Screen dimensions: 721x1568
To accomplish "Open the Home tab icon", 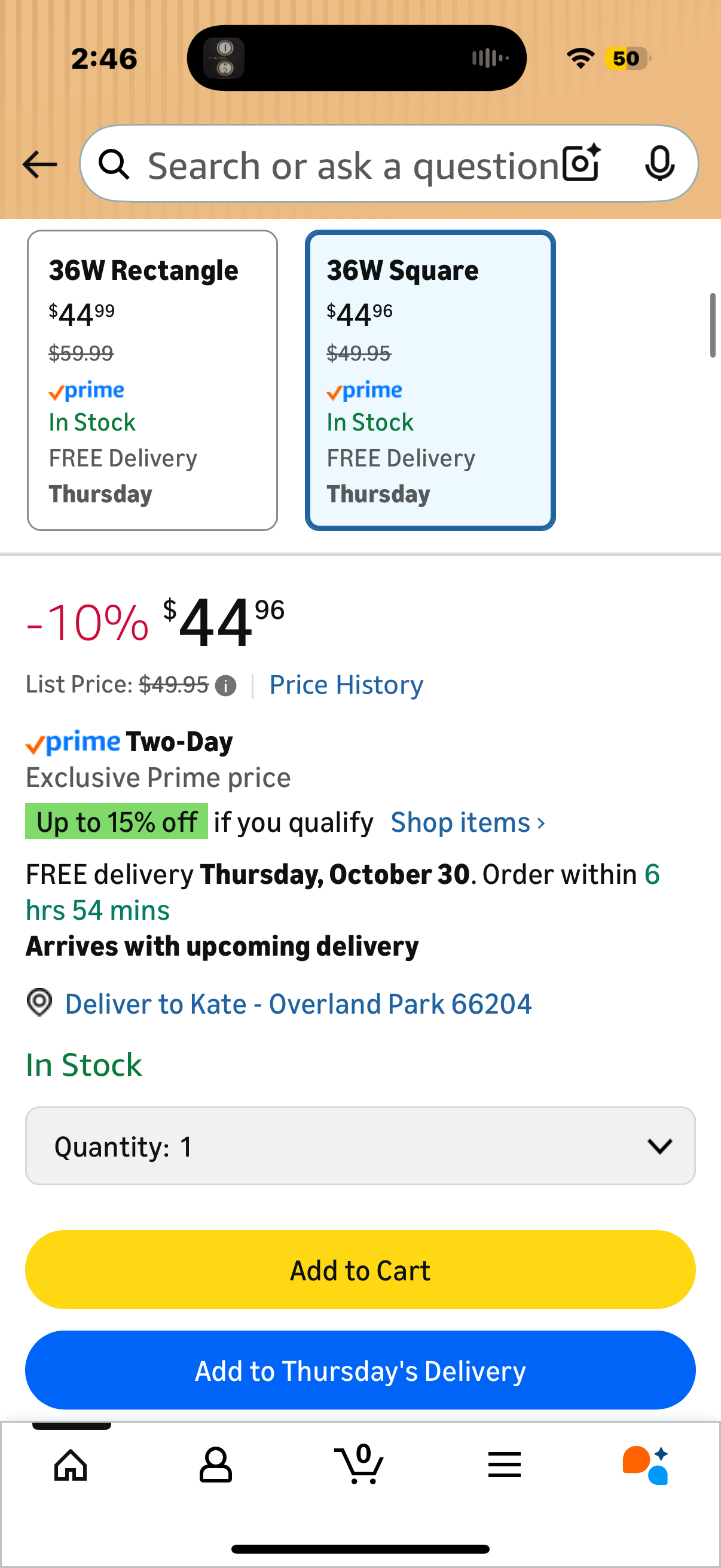I will click(71, 1465).
